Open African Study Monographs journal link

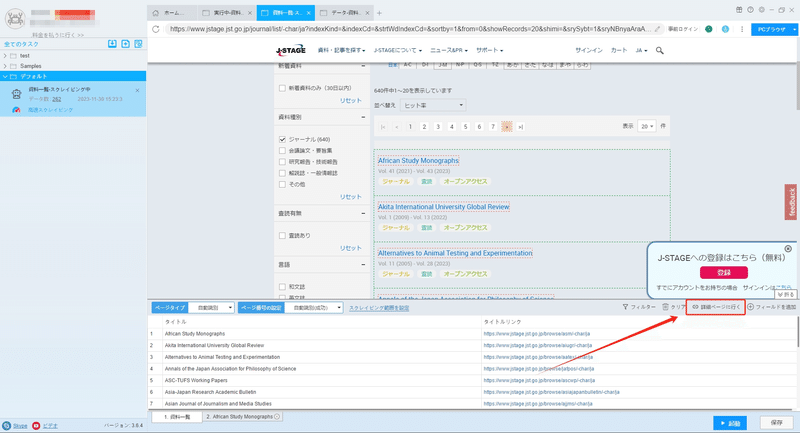[x=418, y=161]
